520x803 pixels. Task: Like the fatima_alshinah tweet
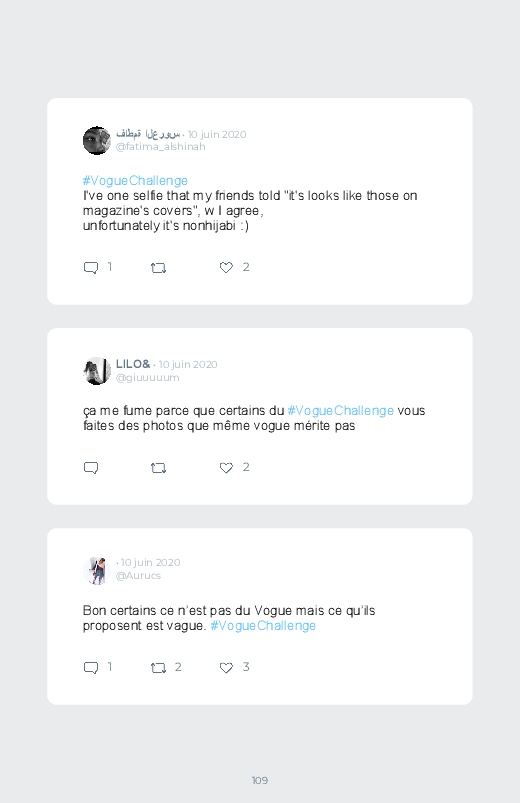click(226, 267)
